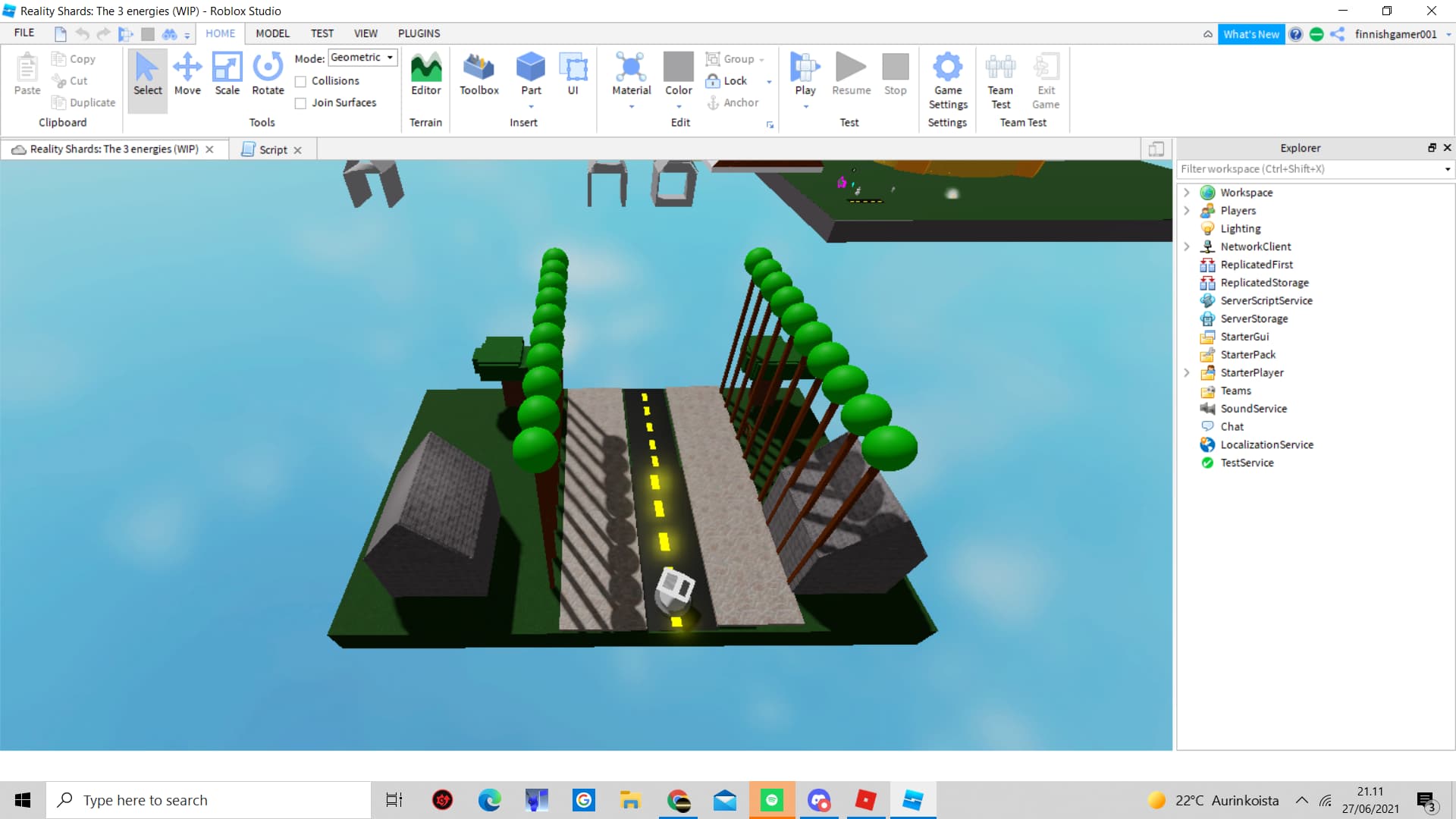Click the Lock tool
Screen dimensions: 1456x819
point(726,81)
